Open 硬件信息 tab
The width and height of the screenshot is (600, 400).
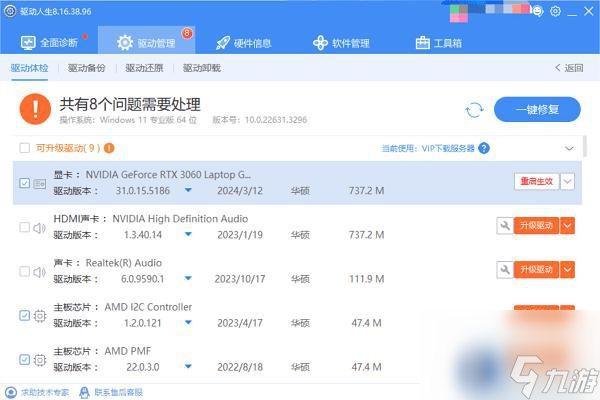coord(243,43)
